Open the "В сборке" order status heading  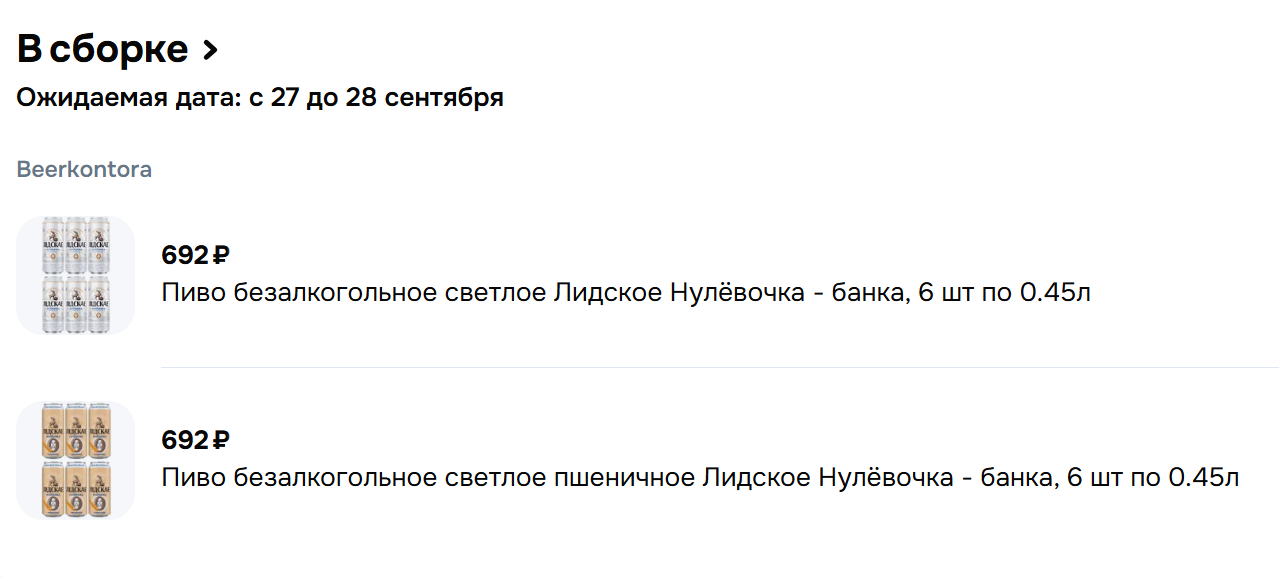[x=102, y=49]
